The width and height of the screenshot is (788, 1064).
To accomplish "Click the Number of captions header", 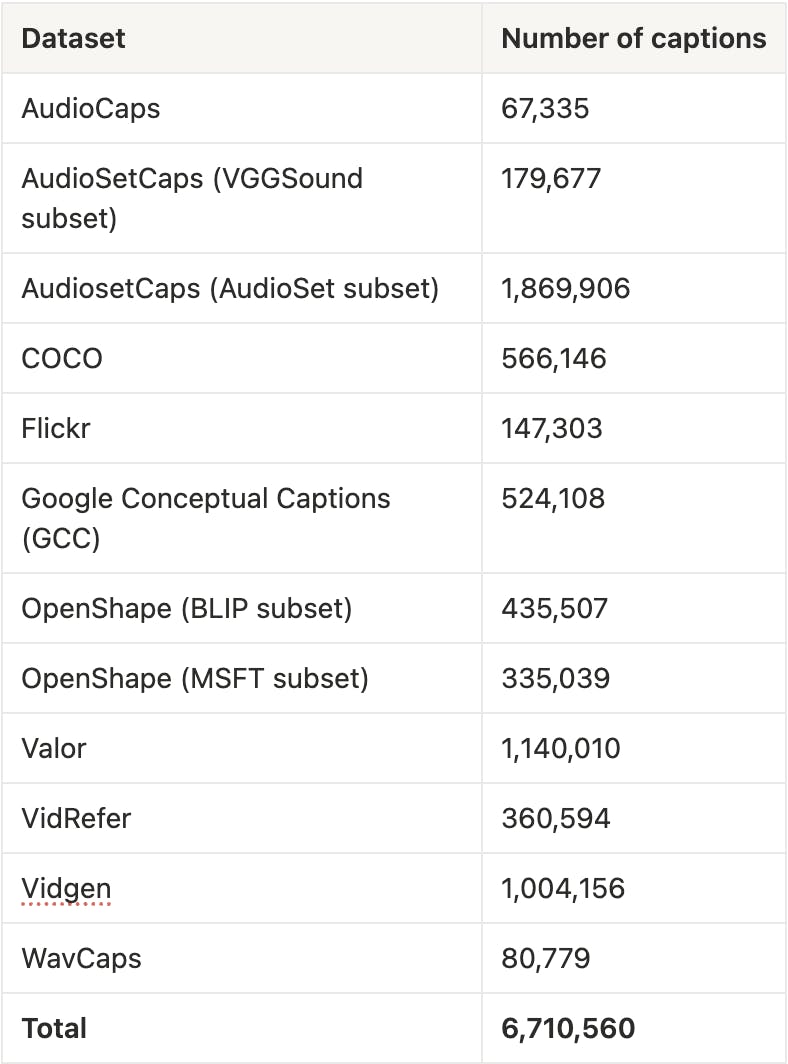I will 633,38.
